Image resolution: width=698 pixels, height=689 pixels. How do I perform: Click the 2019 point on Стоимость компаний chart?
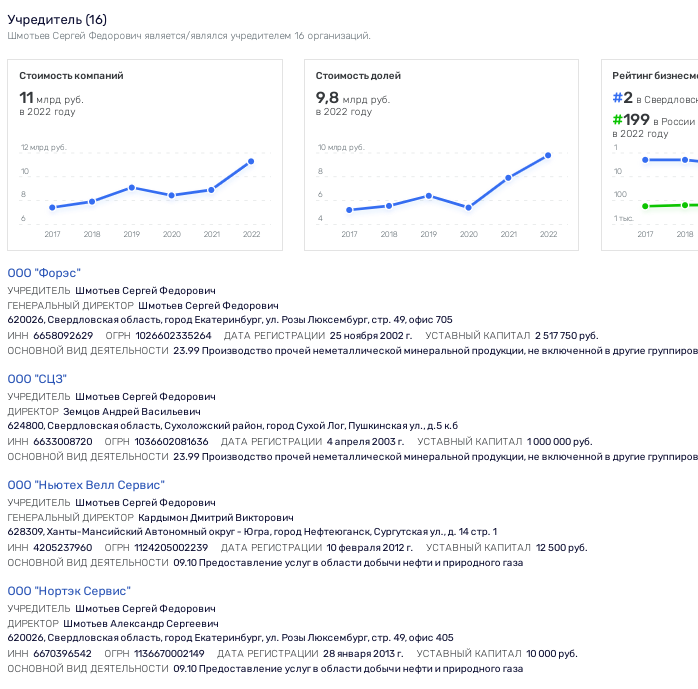click(x=132, y=188)
